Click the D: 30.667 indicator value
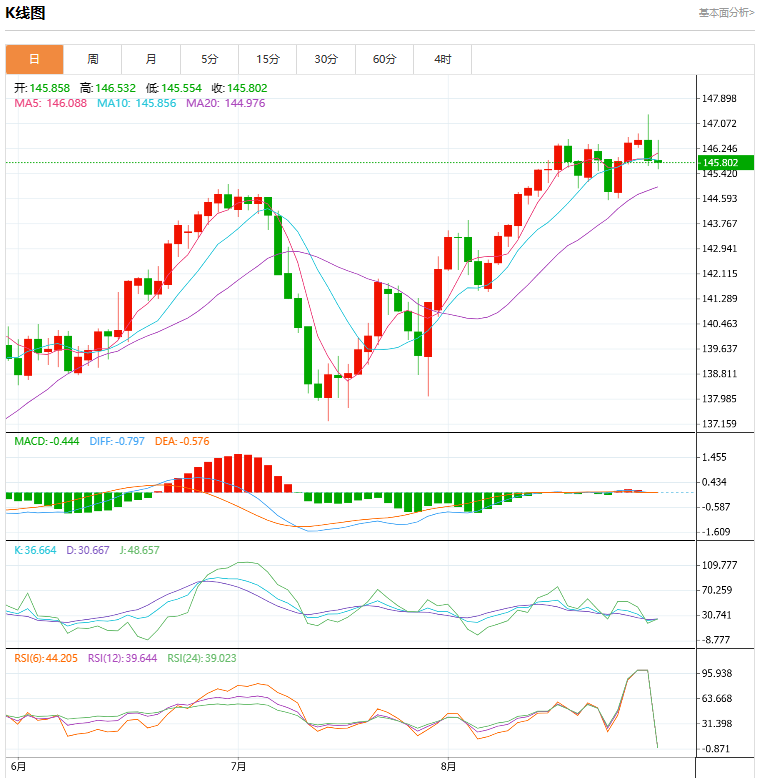Screen dimensions: 757x778 point(88,550)
